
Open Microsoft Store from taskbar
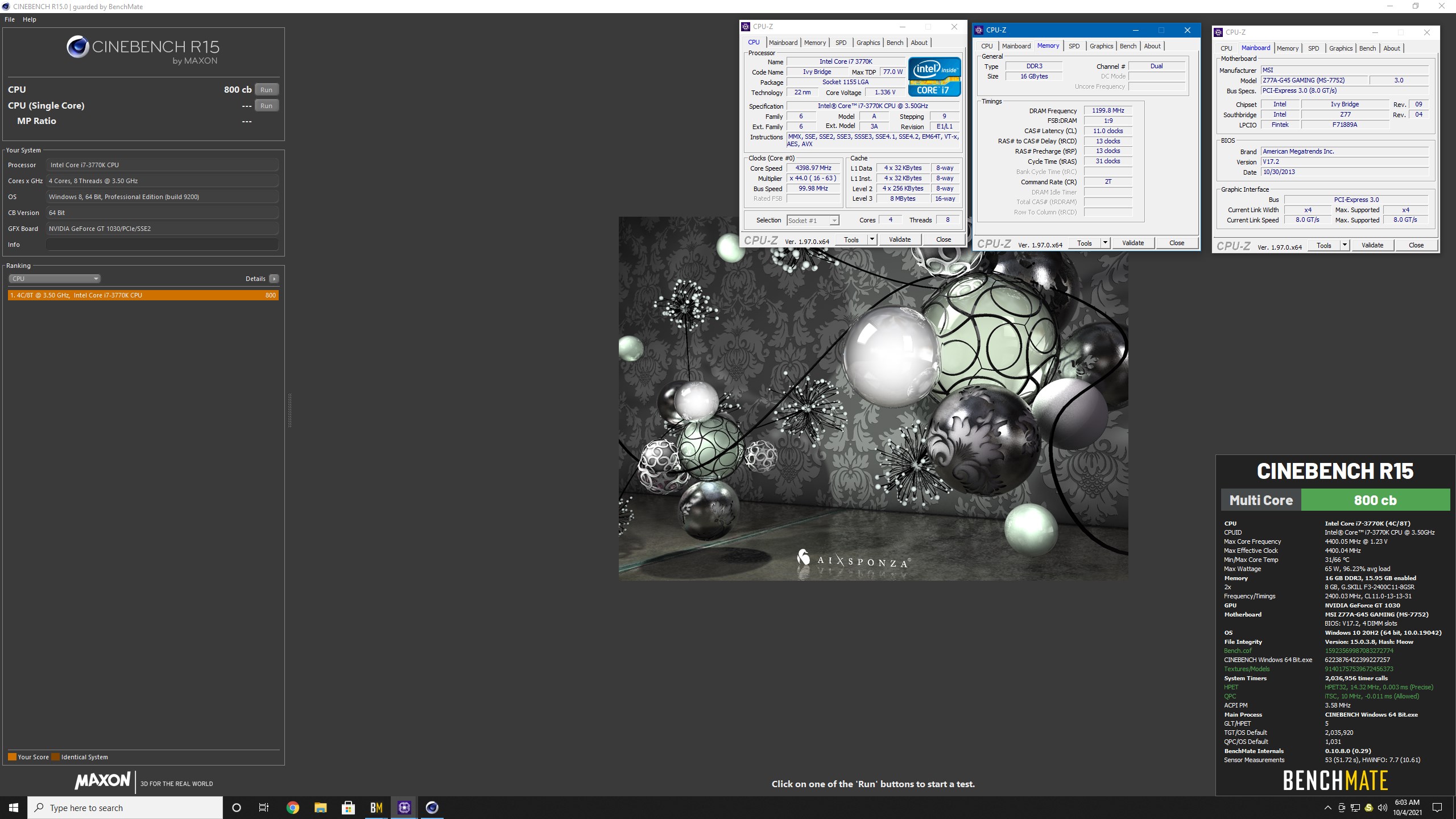pos(348,808)
